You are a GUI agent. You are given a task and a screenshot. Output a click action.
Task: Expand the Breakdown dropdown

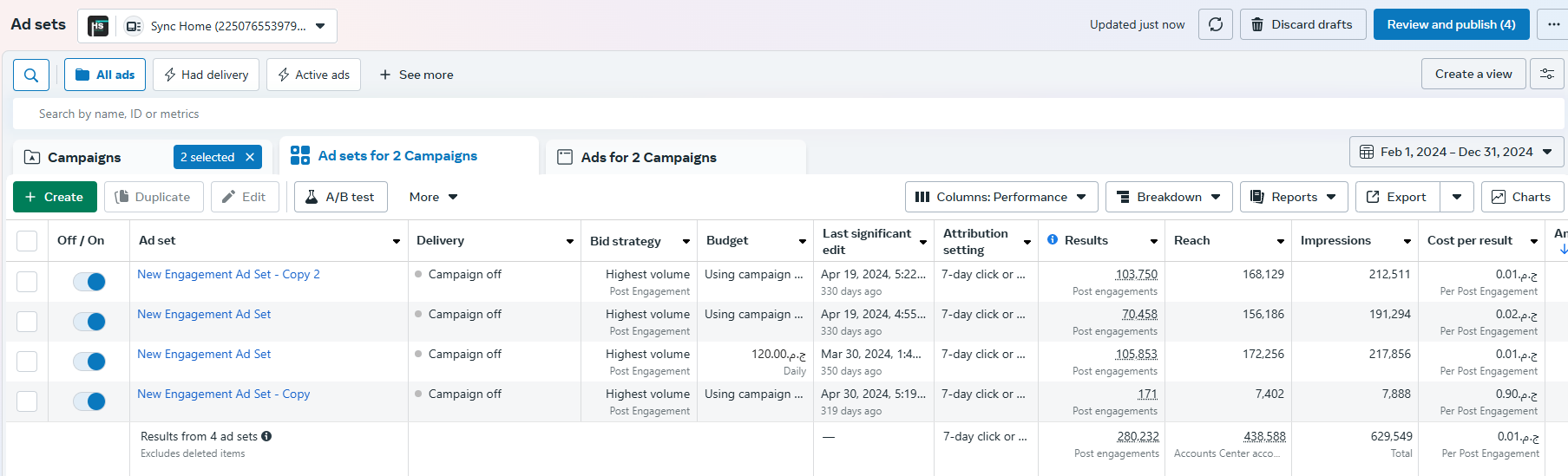click(1168, 197)
